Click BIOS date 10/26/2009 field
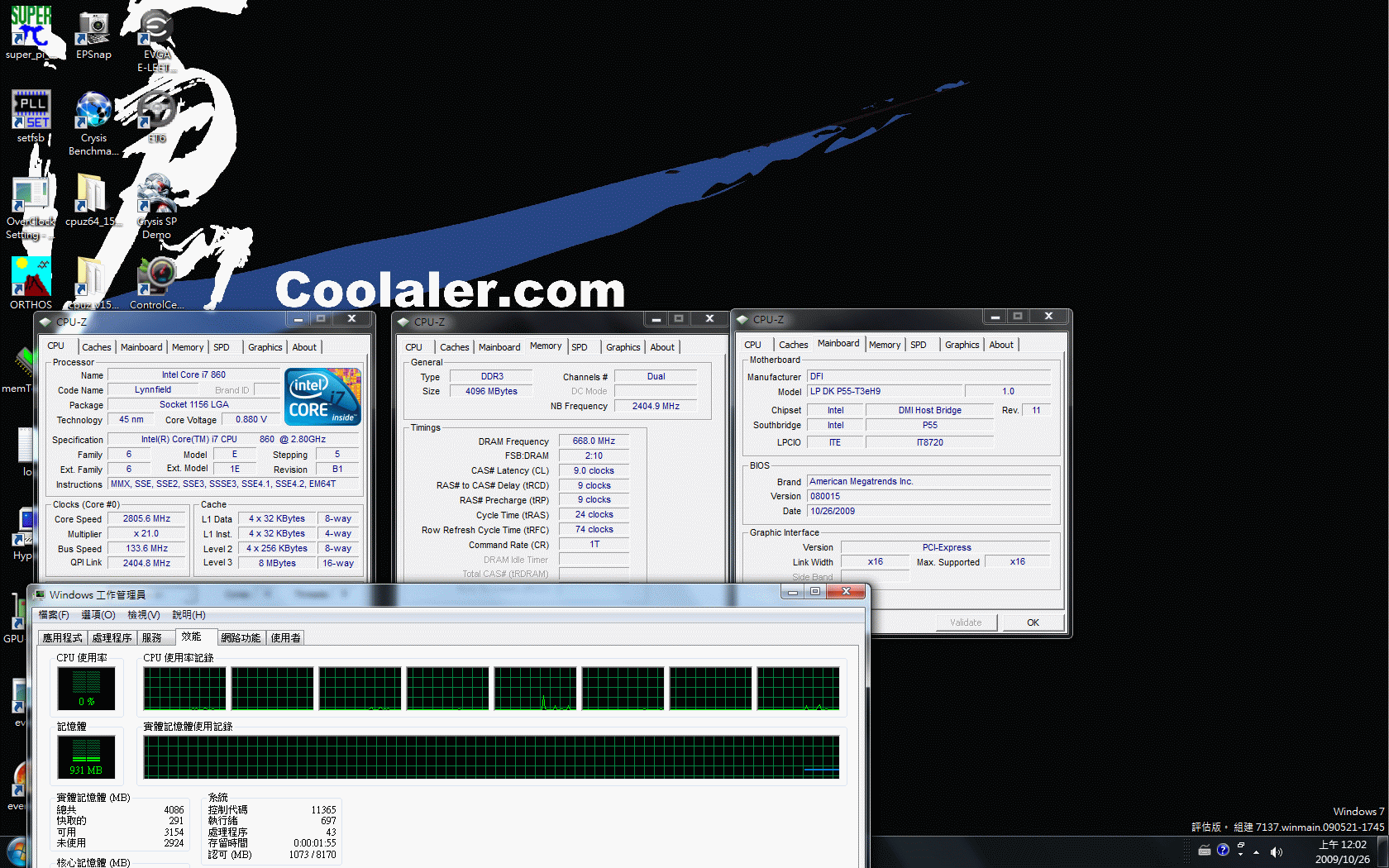The image size is (1389, 868). pyautogui.click(x=929, y=511)
